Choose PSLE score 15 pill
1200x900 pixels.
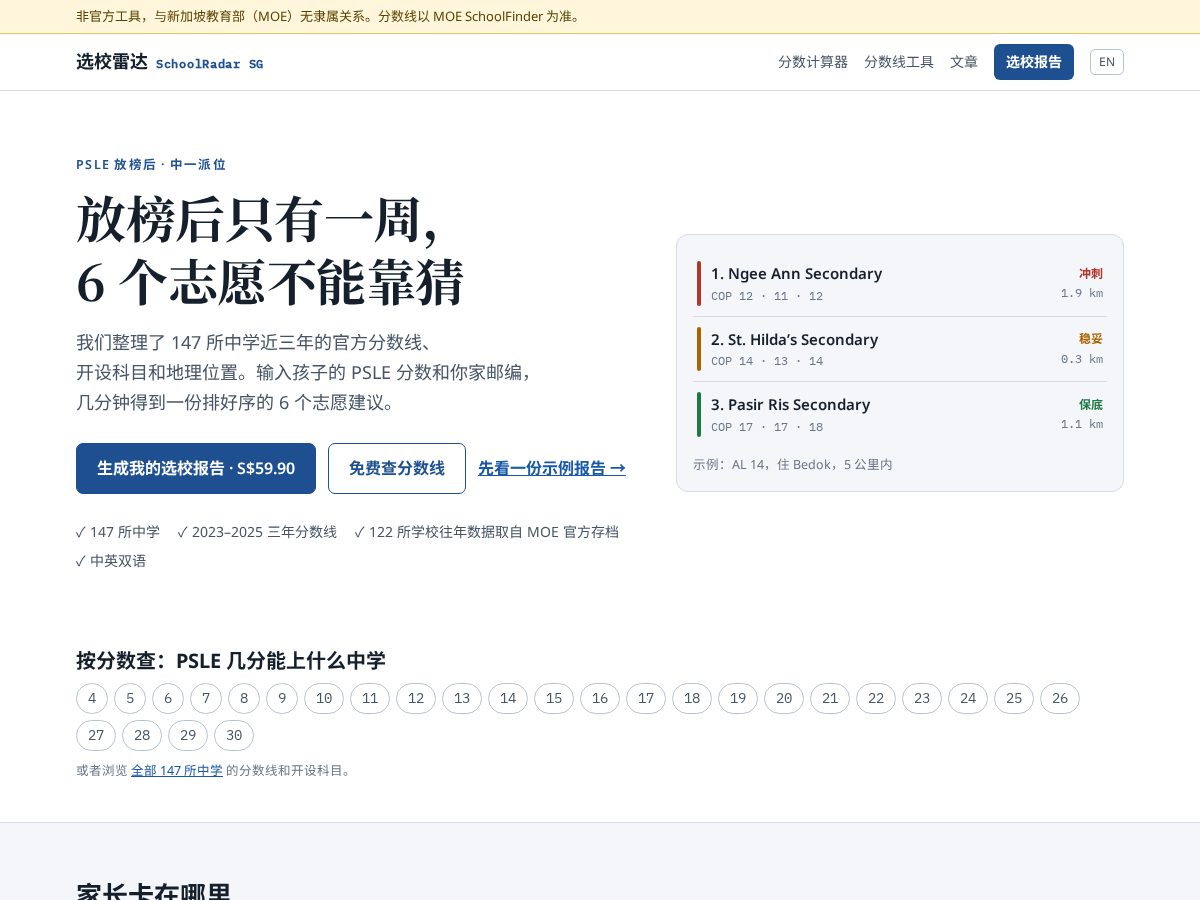[554, 698]
